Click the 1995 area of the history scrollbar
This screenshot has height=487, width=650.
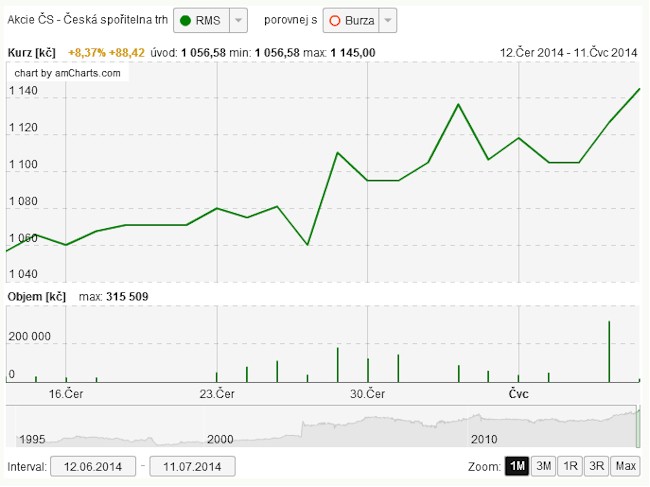pos(32,439)
